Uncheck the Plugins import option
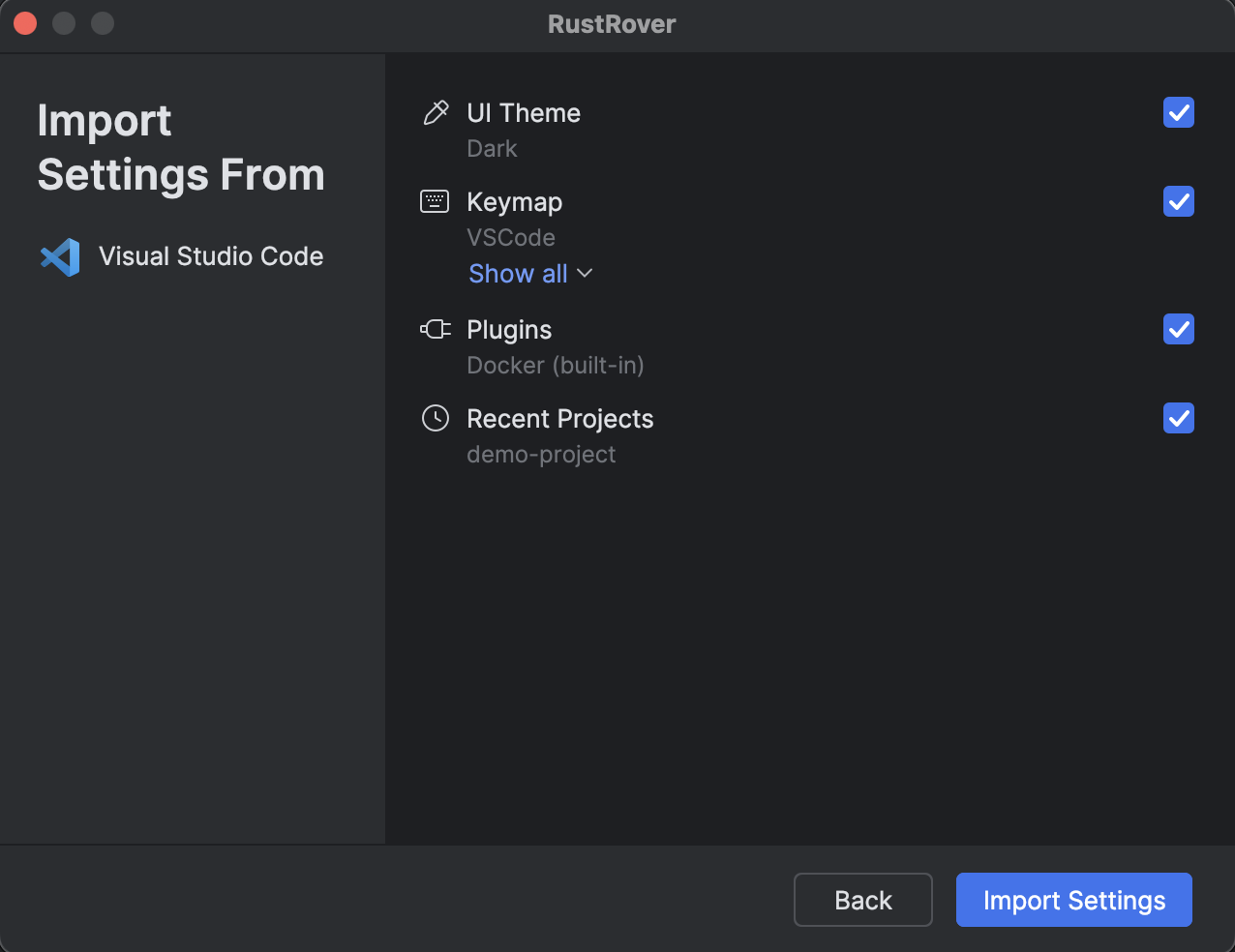The height and width of the screenshot is (952, 1235). click(1178, 329)
